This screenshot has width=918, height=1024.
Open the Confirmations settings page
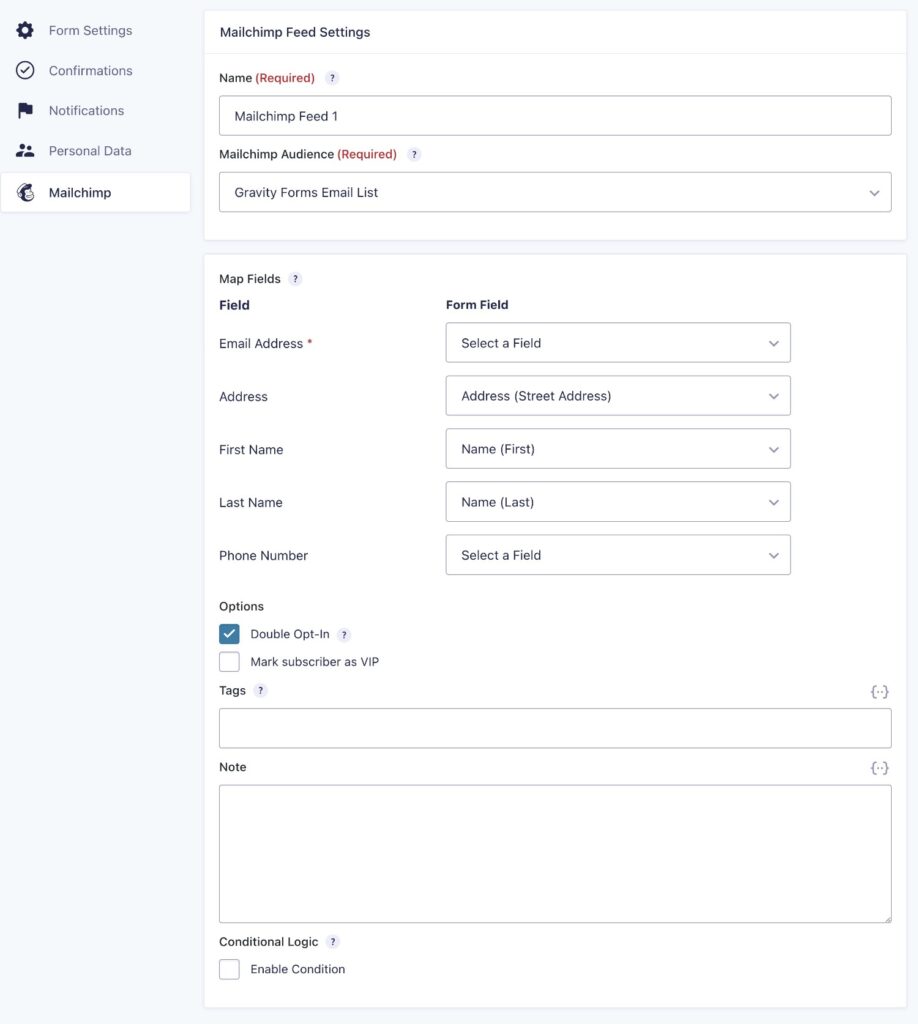90,71
